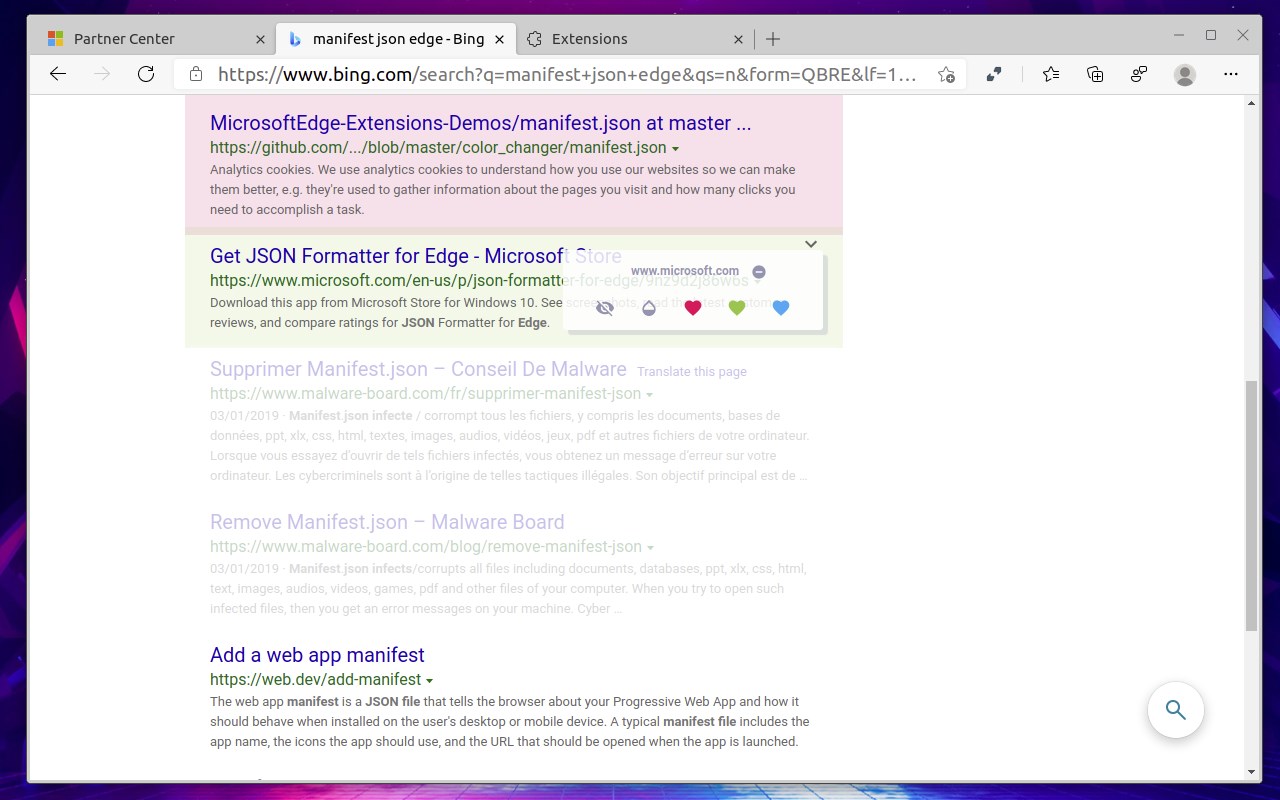Click the scrollbar down arrow
Image resolution: width=1280 pixels, height=800 pixels.
click(1251, 772)
